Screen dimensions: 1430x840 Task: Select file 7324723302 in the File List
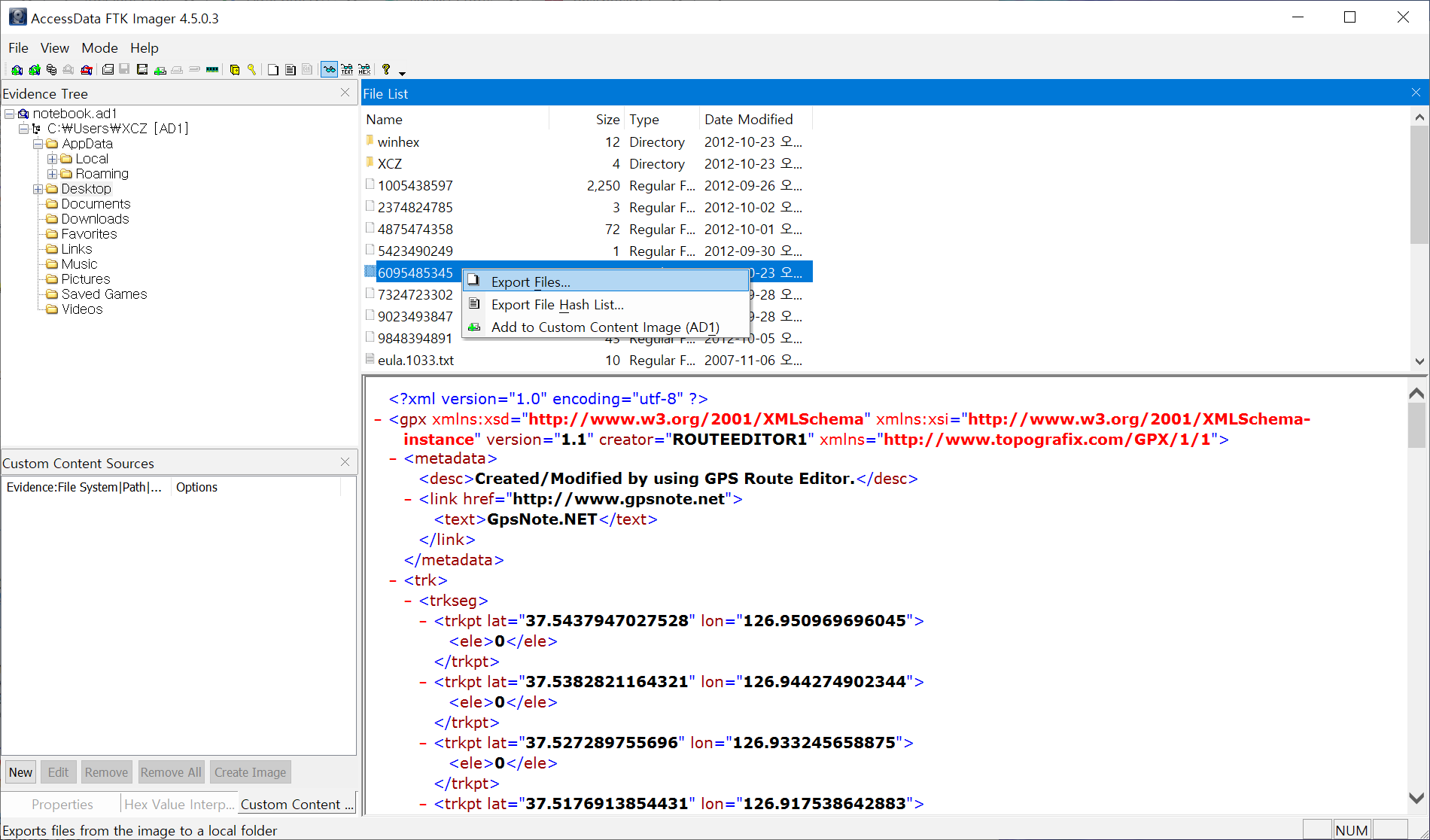[x=415, y=294]
